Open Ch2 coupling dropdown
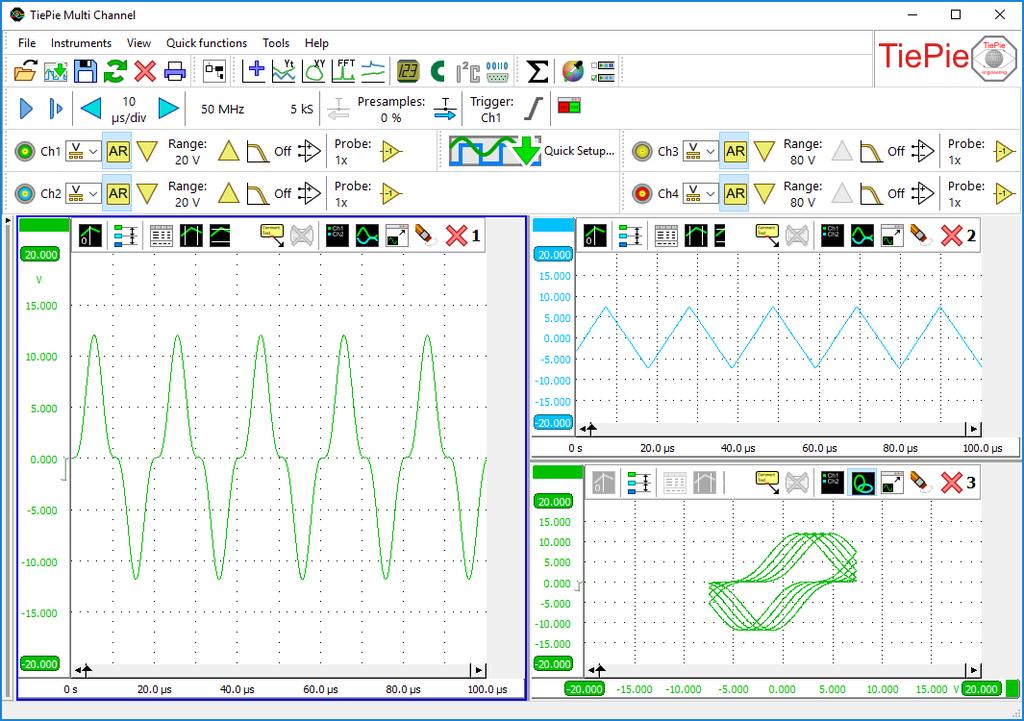The image size is (1024, 721). click(84, 194)
